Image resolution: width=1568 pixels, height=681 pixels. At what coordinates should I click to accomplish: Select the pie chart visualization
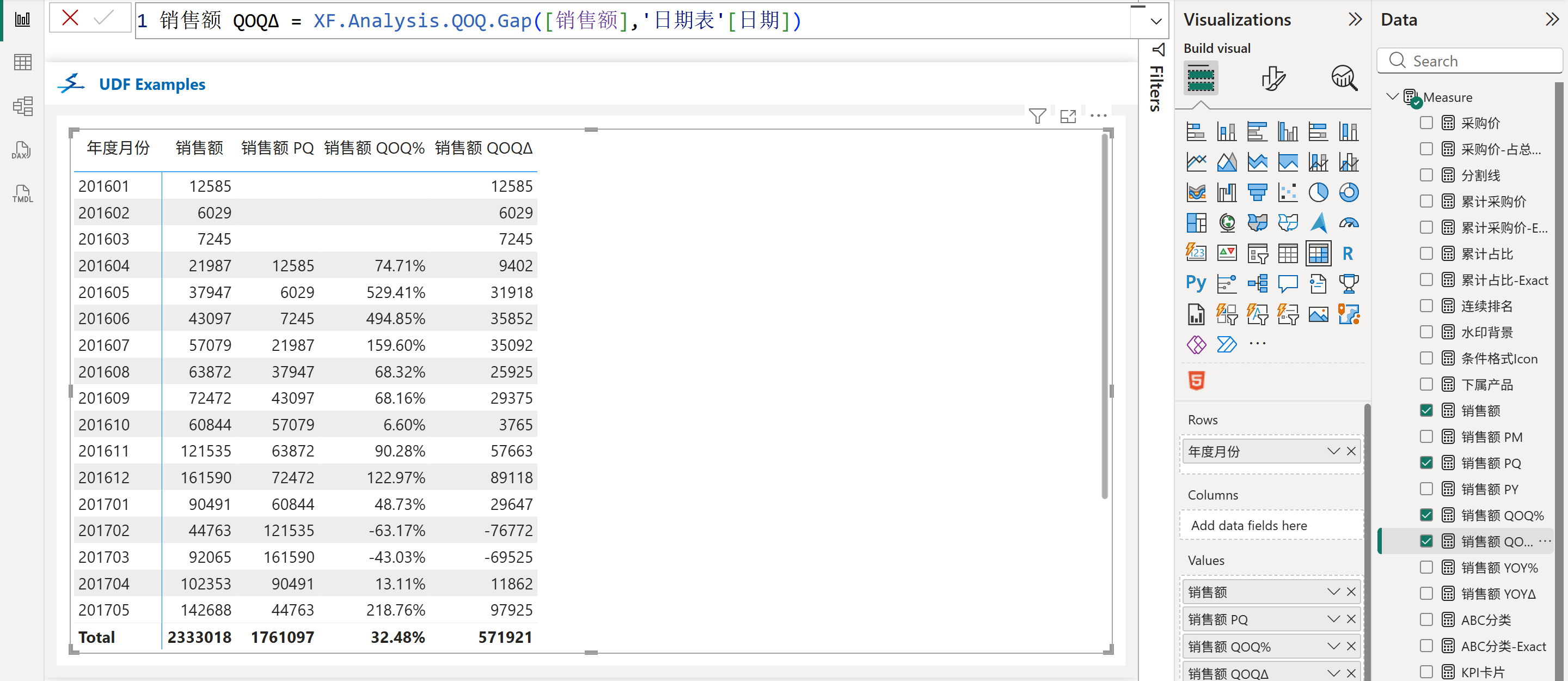1318,192
